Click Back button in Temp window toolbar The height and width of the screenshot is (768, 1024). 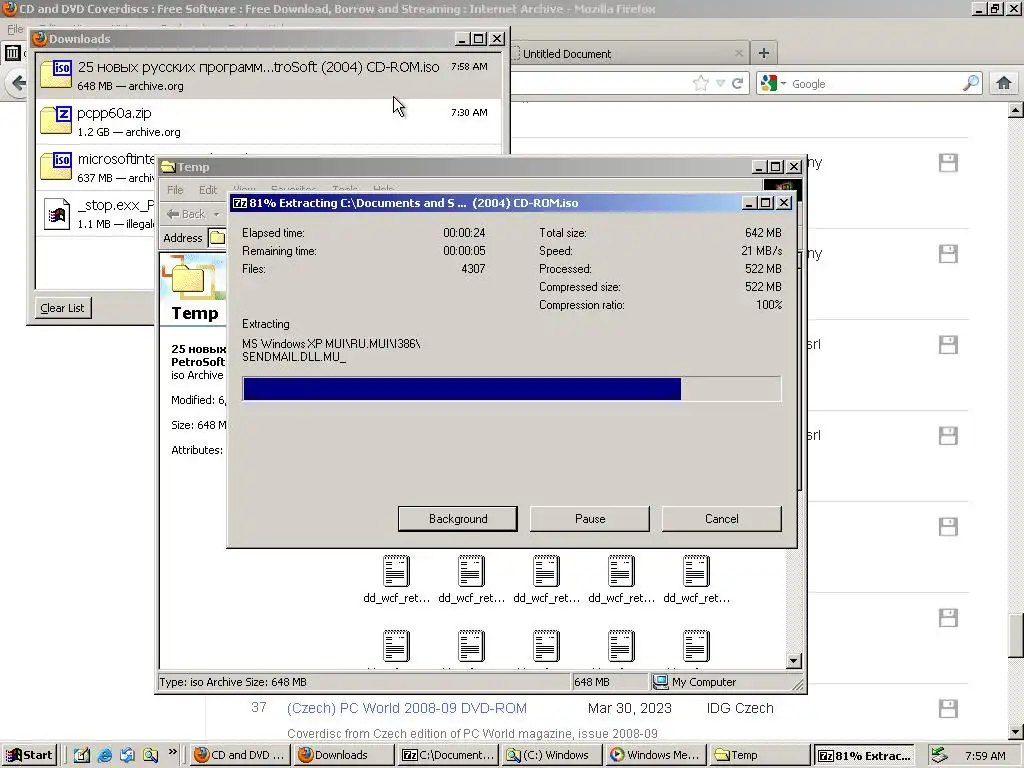[186, 214]
